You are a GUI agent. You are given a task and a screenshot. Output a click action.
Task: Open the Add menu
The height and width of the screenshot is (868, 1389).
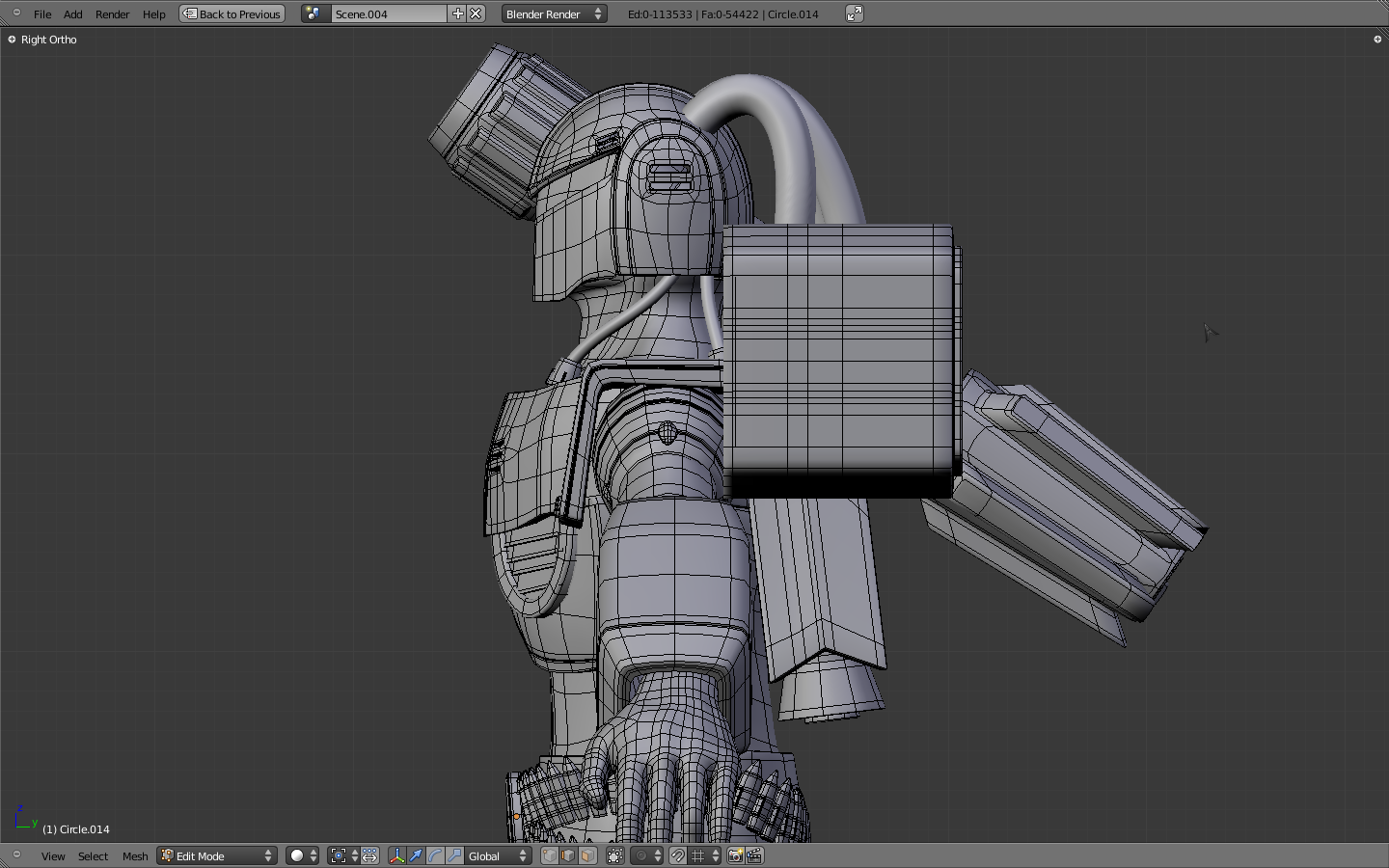pos(73,14)
